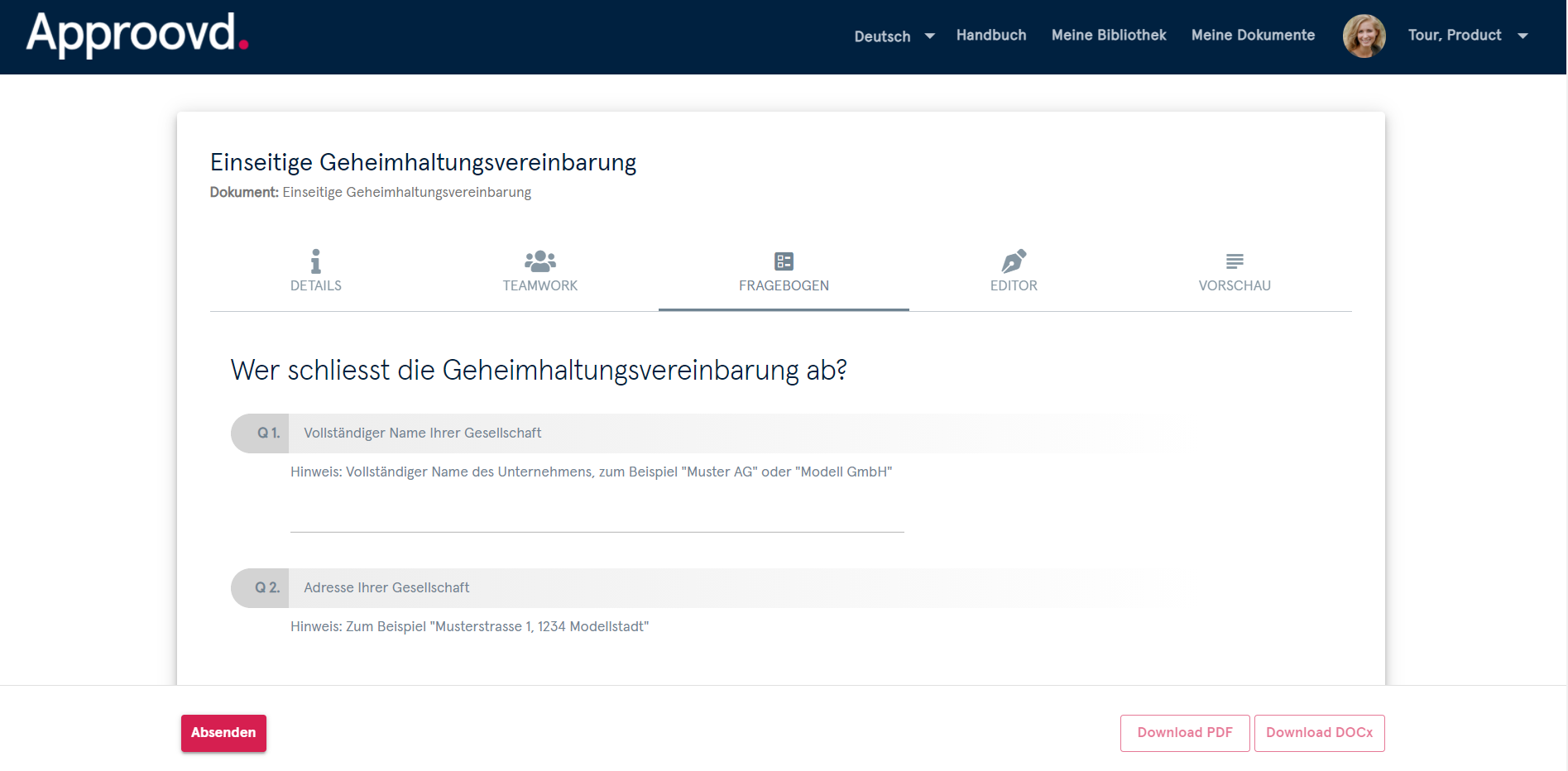Click the people icon above TEAMWORK

[539, 260]
